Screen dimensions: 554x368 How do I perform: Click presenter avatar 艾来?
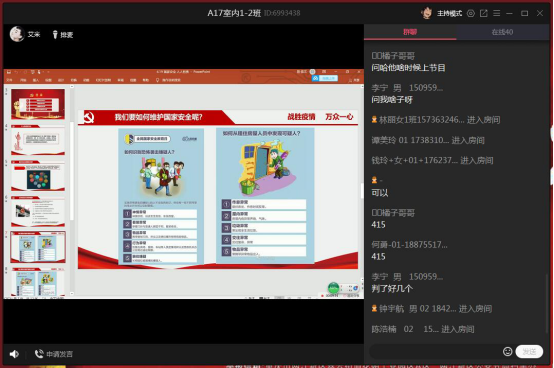[x=17, y=34]
